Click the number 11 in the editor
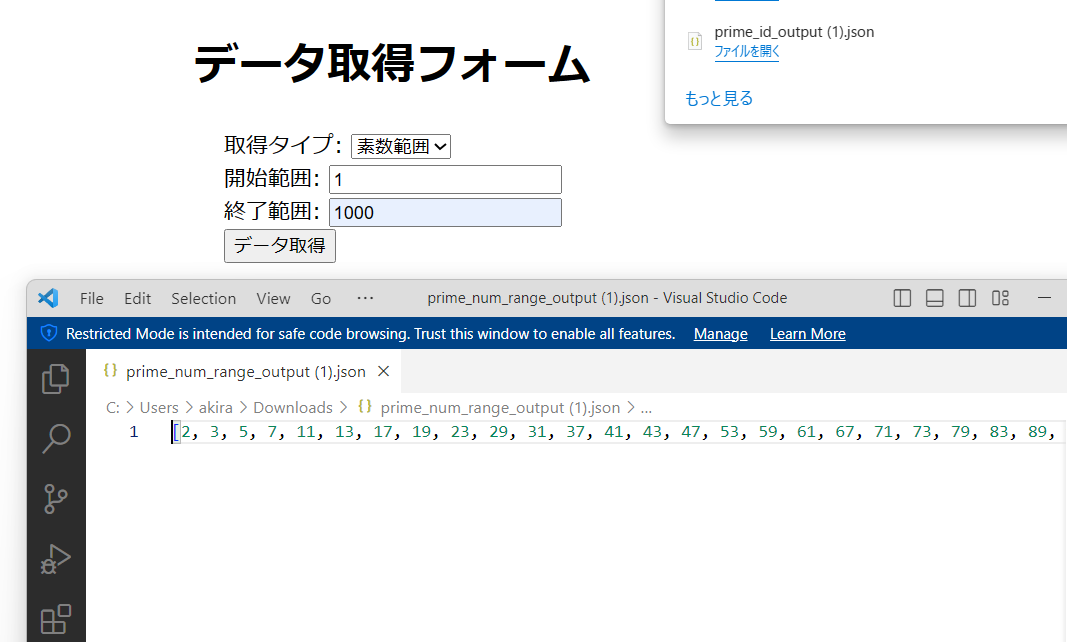The image size is (1067, 642). click(x=306, y=432)
